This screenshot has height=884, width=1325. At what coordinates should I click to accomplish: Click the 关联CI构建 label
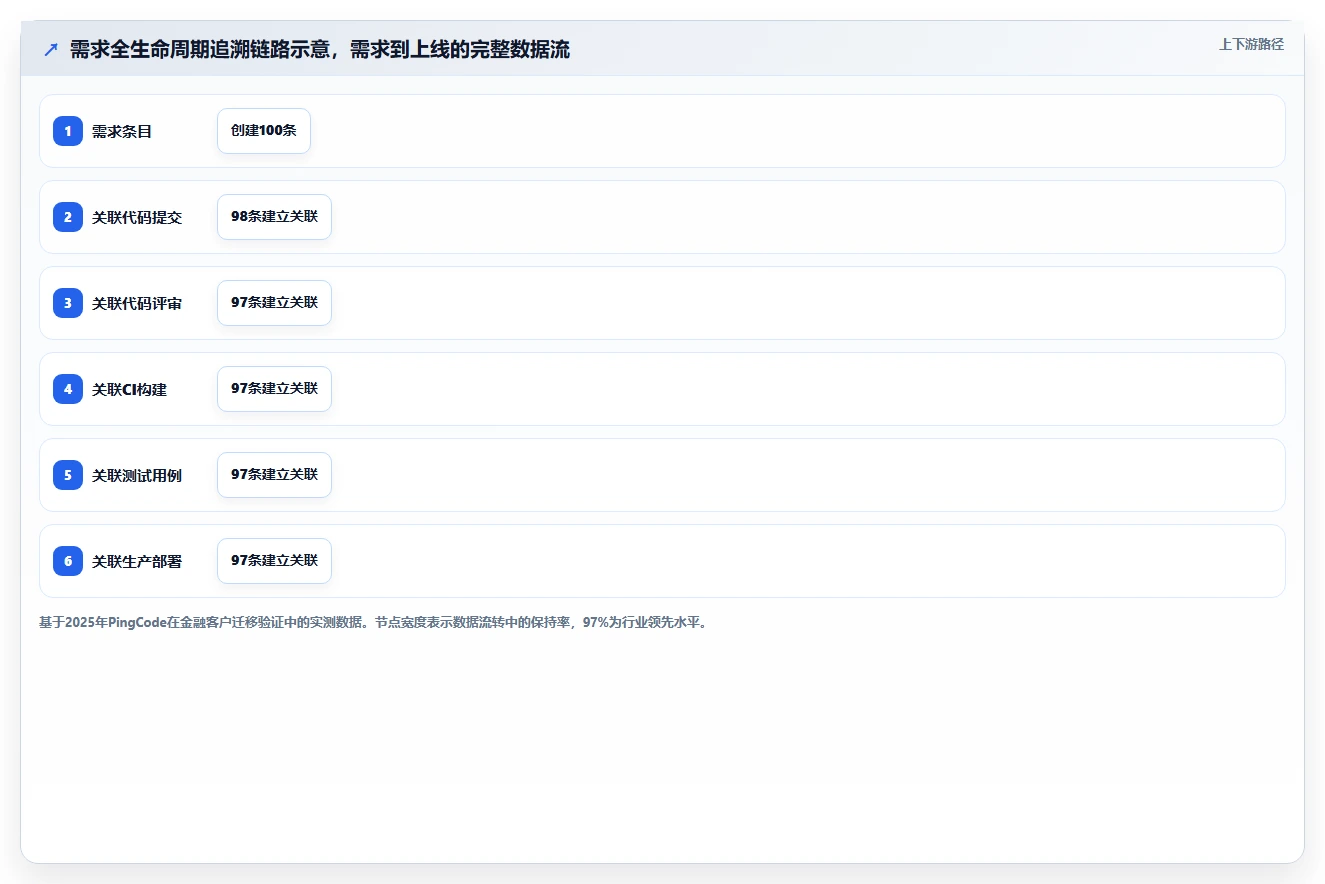point(130,390)
